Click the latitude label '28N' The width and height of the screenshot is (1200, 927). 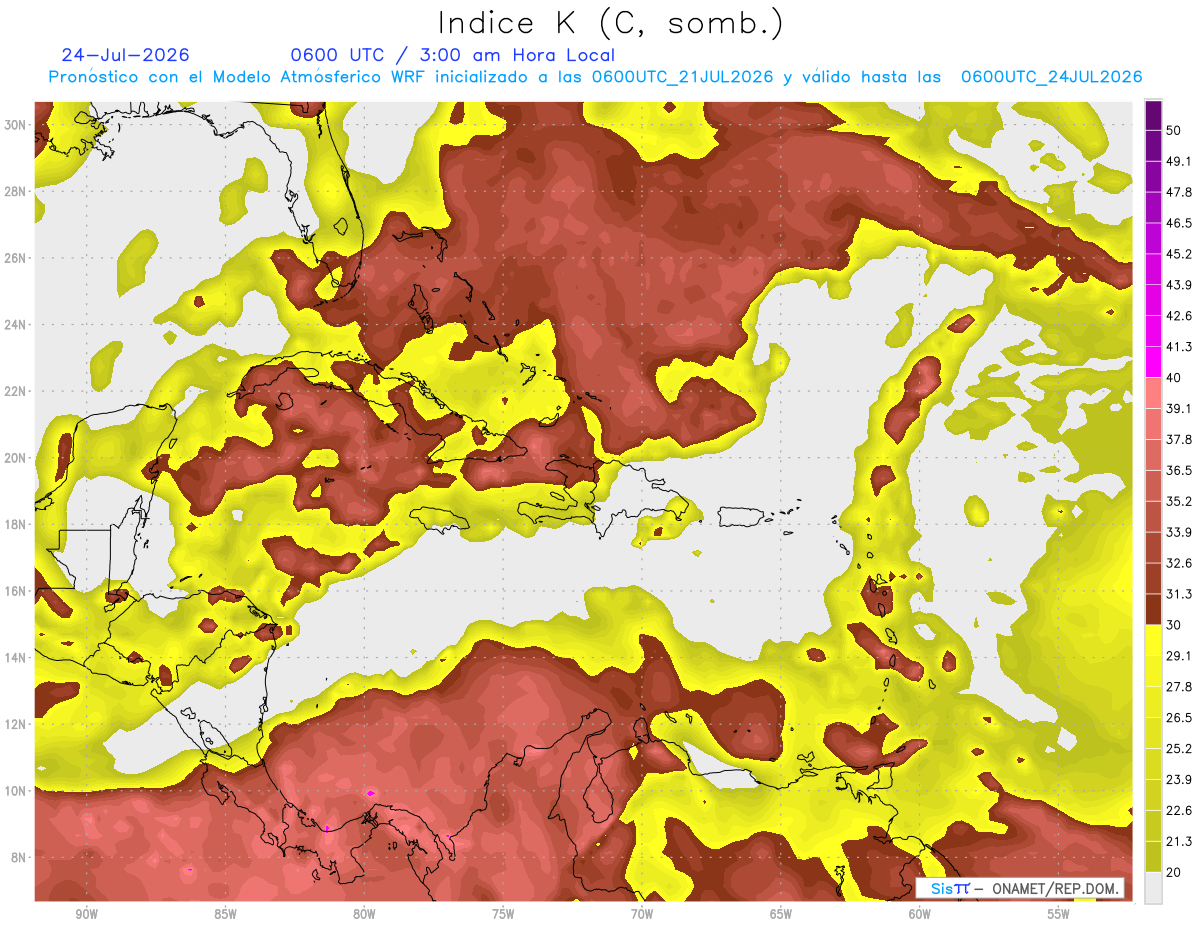click(15, 191)
